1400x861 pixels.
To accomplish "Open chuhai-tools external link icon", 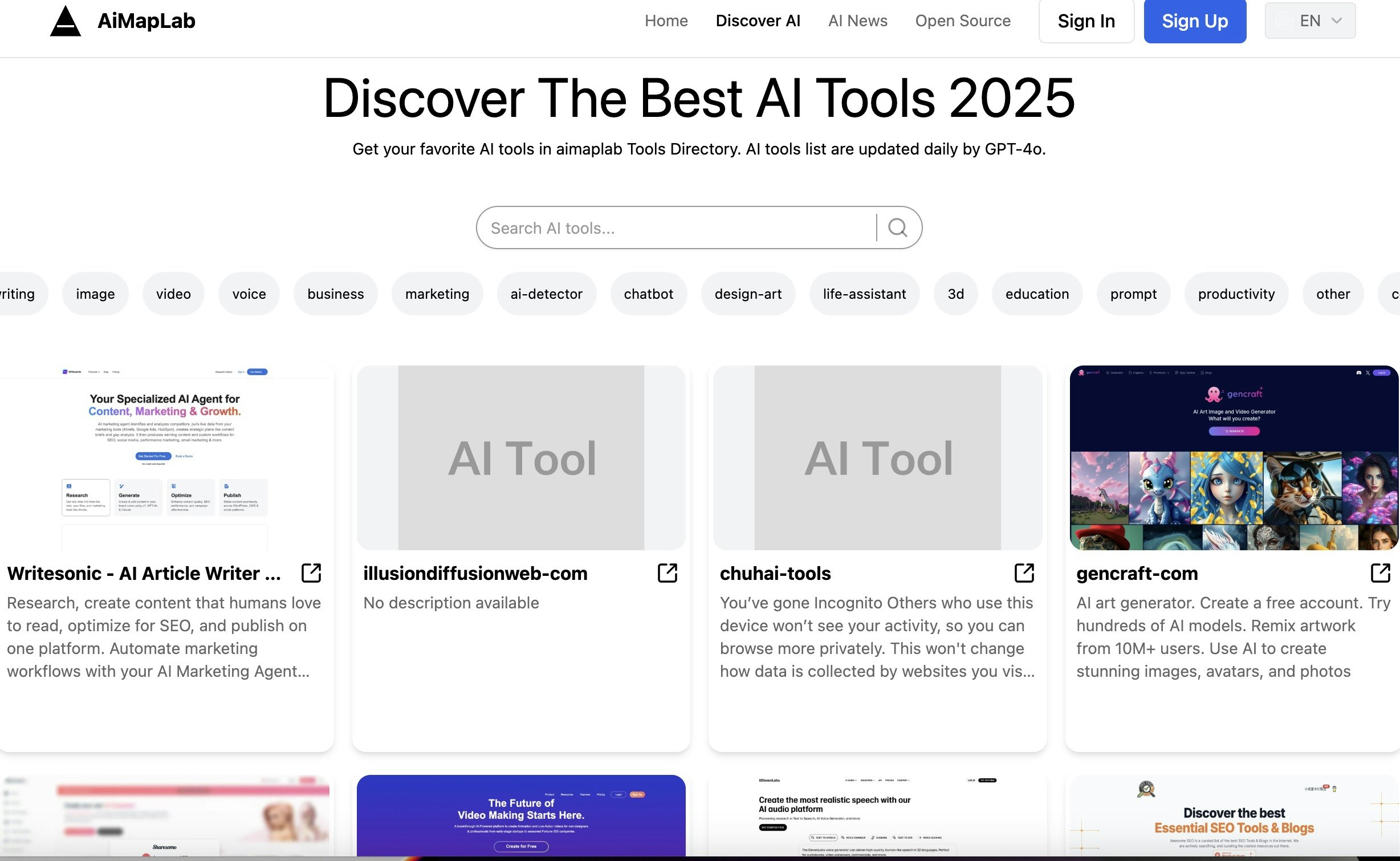I will coord(1024,572).
